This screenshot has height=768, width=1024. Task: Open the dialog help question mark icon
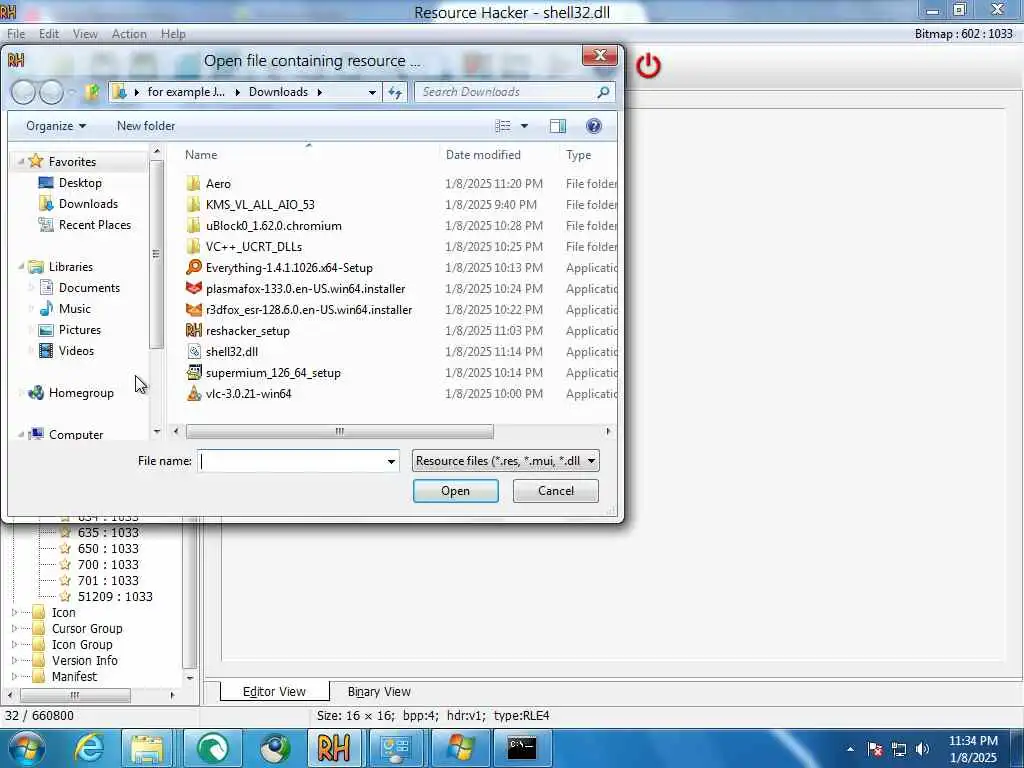(x=594, y=126)
